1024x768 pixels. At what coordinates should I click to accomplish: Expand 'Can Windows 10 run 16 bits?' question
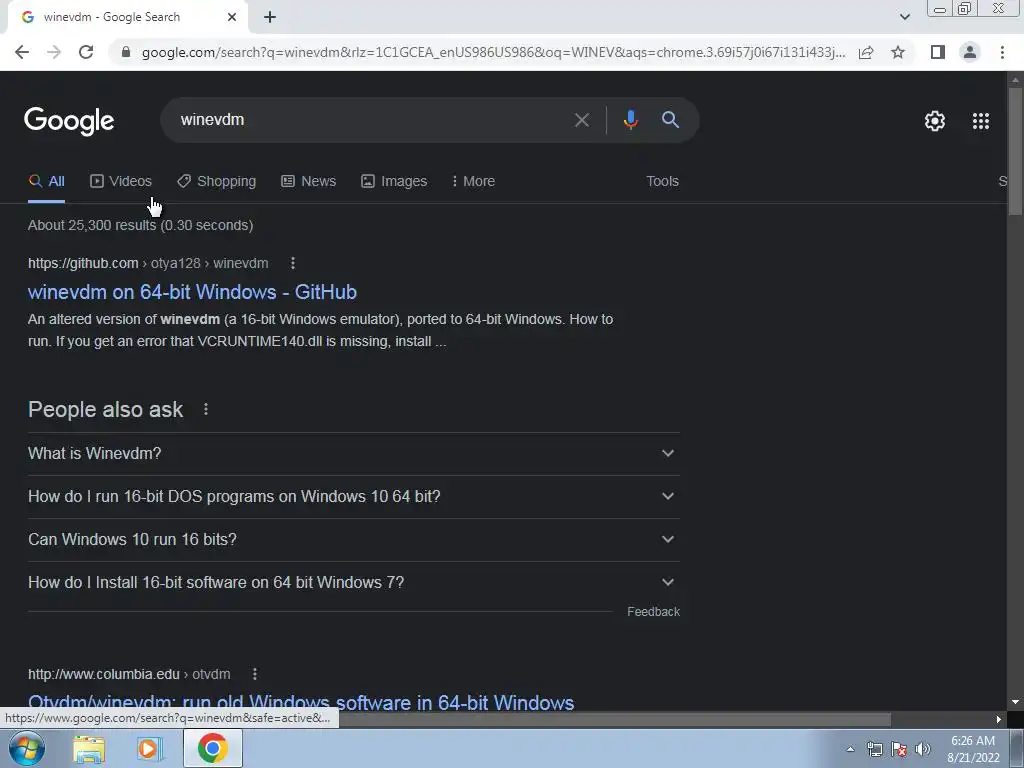click(x=354, y=539)
